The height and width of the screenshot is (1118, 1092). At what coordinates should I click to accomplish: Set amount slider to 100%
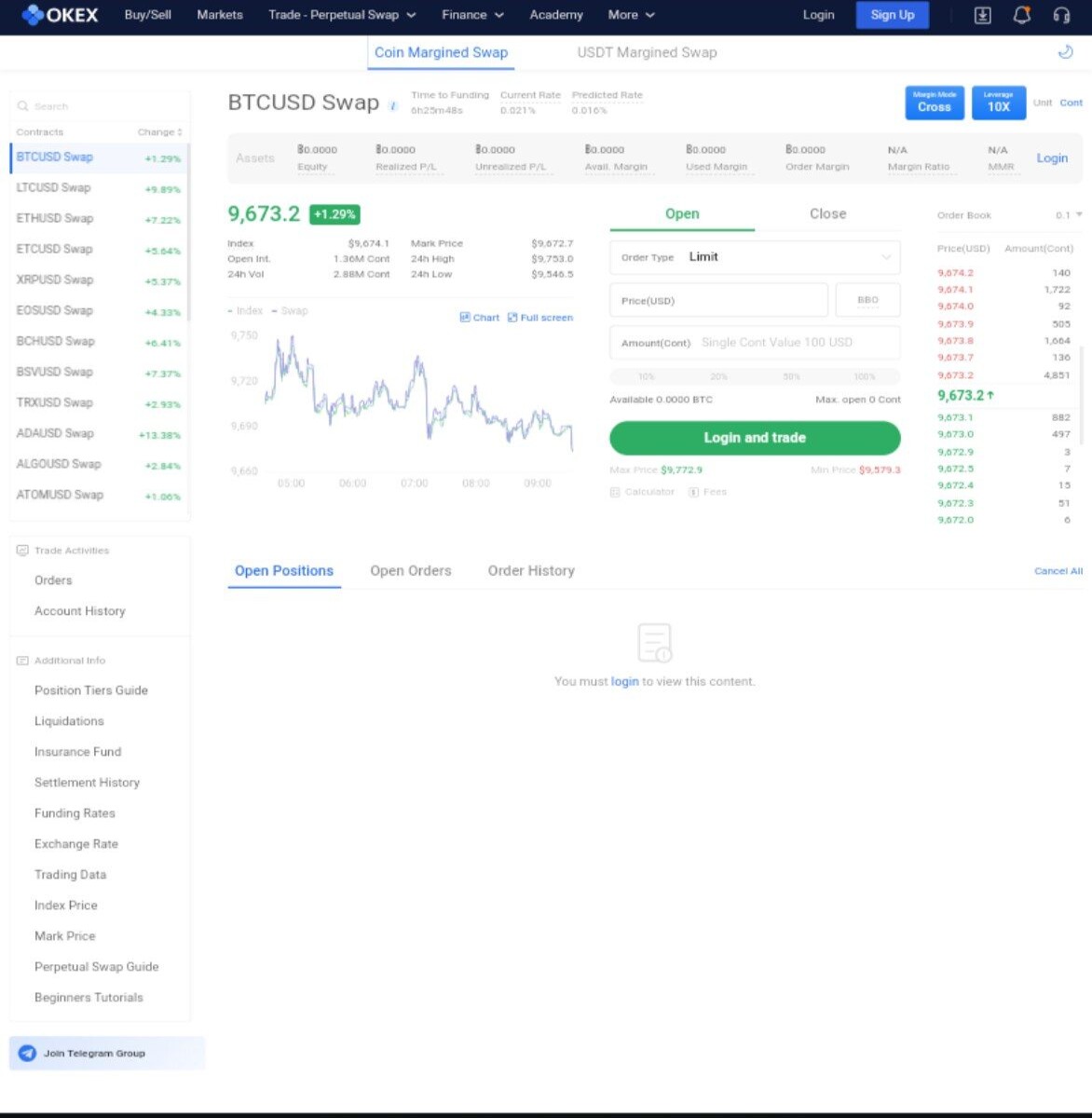tap(865, 376)
